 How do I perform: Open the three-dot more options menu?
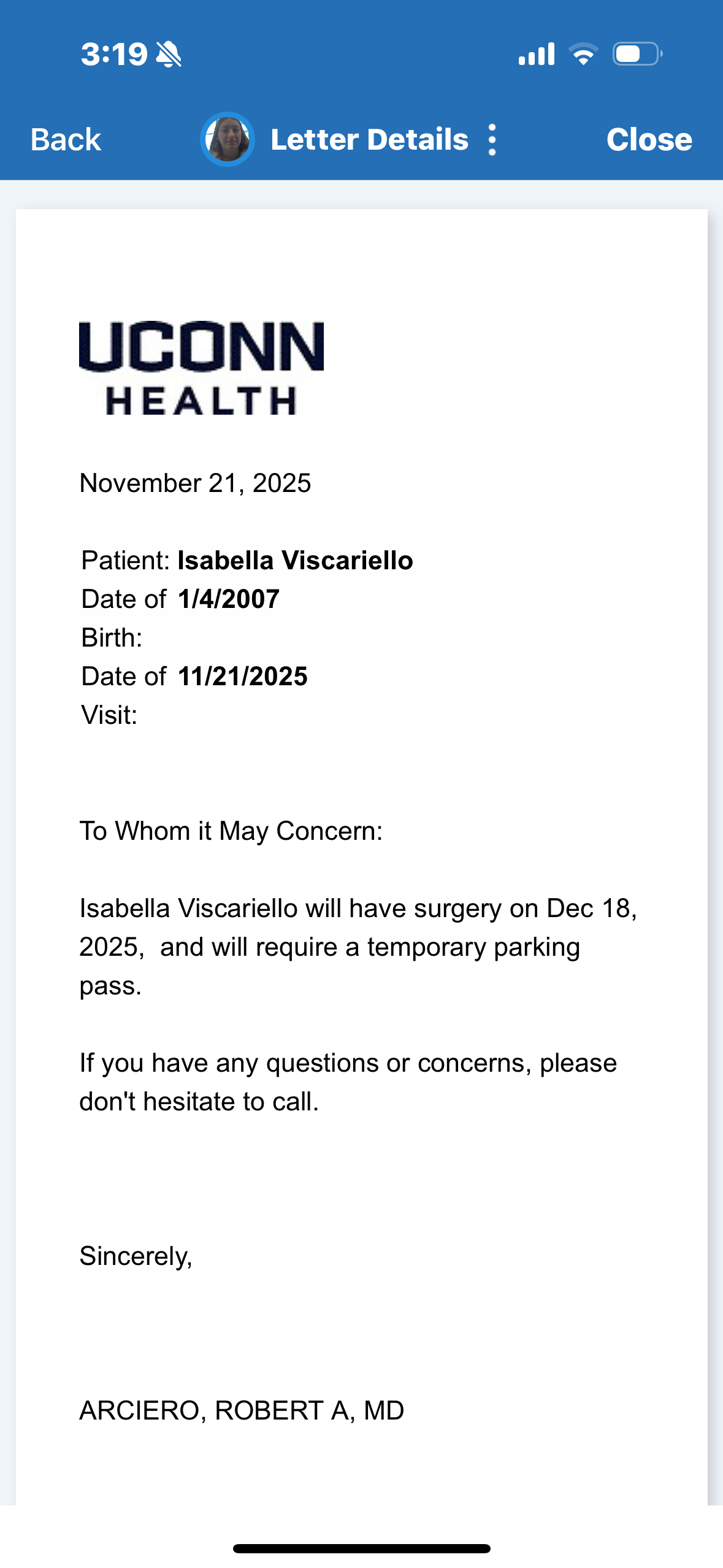(x=492, y=140)
